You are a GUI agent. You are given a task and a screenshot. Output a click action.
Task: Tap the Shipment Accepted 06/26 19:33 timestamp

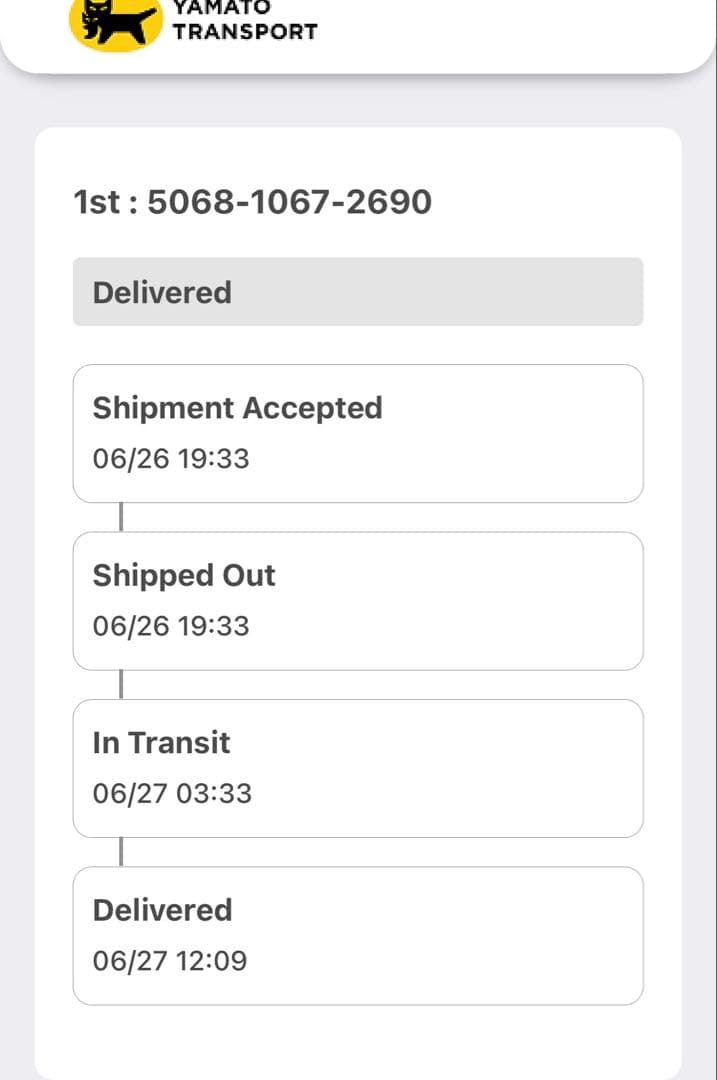(171, 459)
